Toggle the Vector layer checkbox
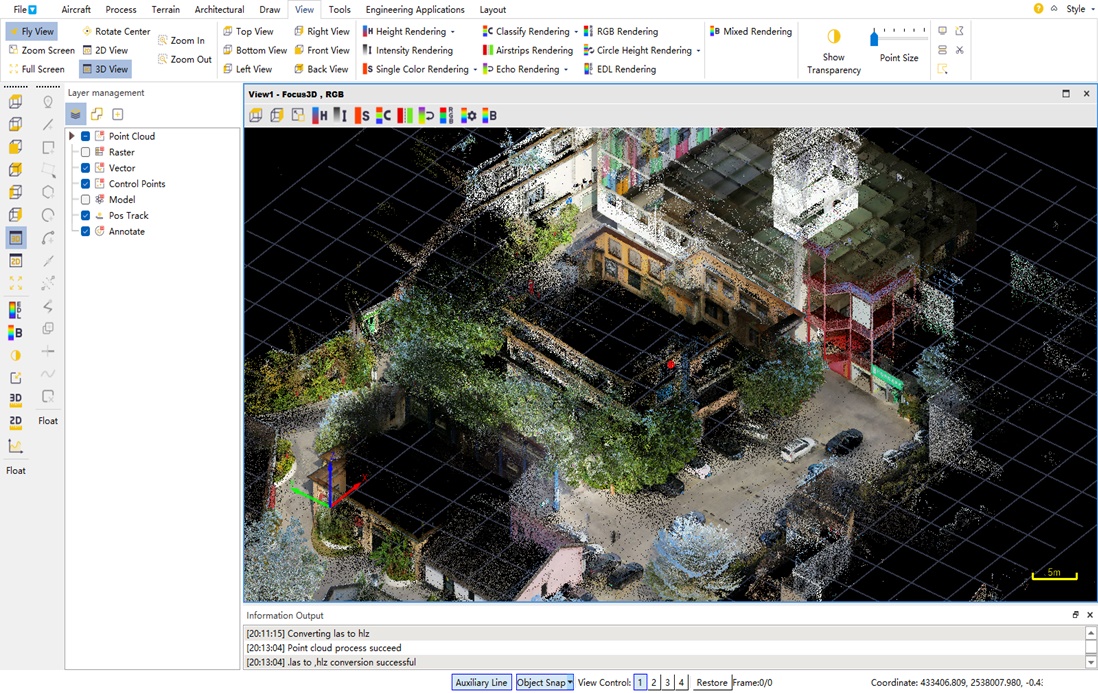Screen dimensions: 1098x693 coord(85,168)
